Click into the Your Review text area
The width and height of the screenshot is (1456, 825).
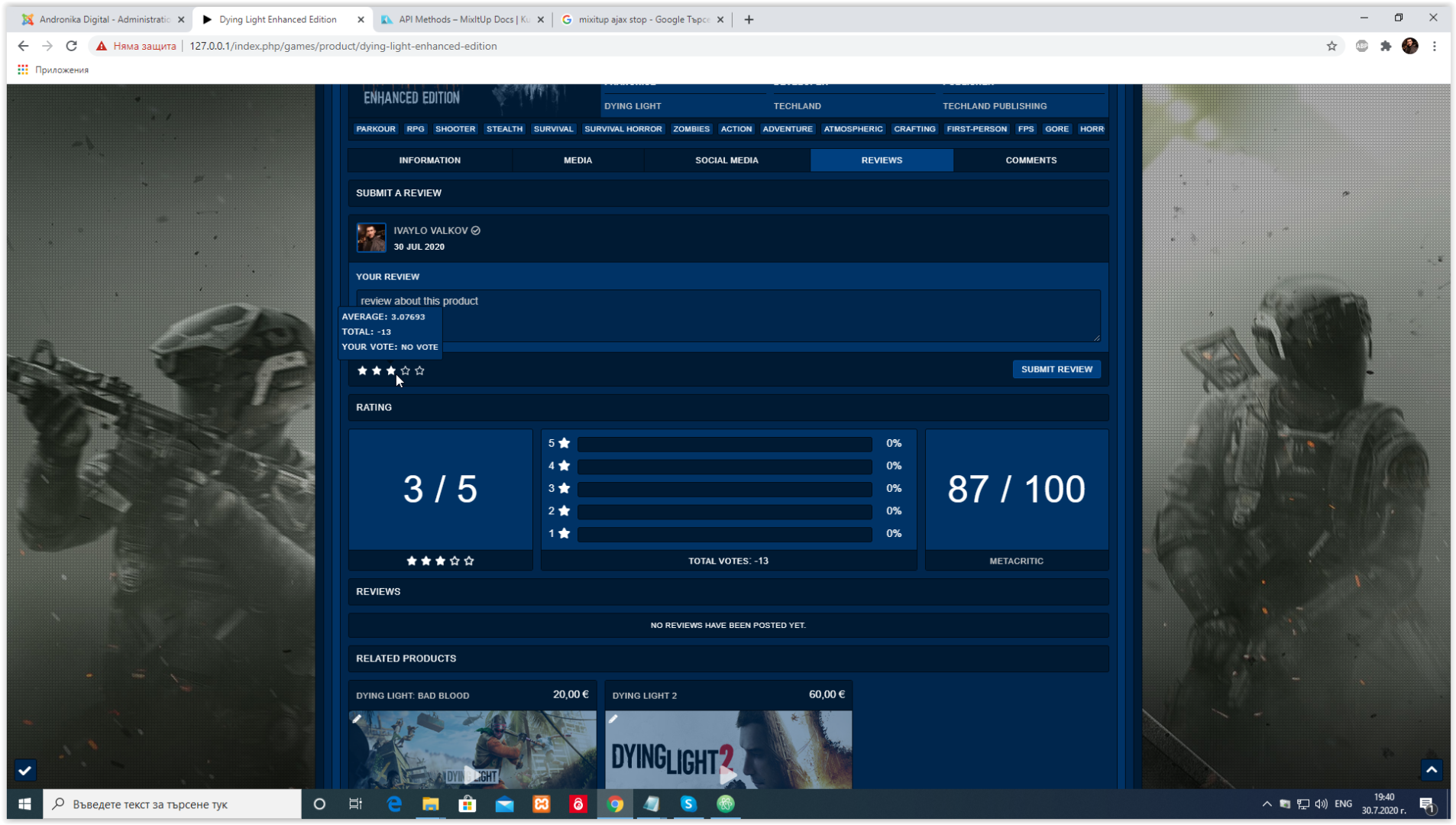[728, 315]
